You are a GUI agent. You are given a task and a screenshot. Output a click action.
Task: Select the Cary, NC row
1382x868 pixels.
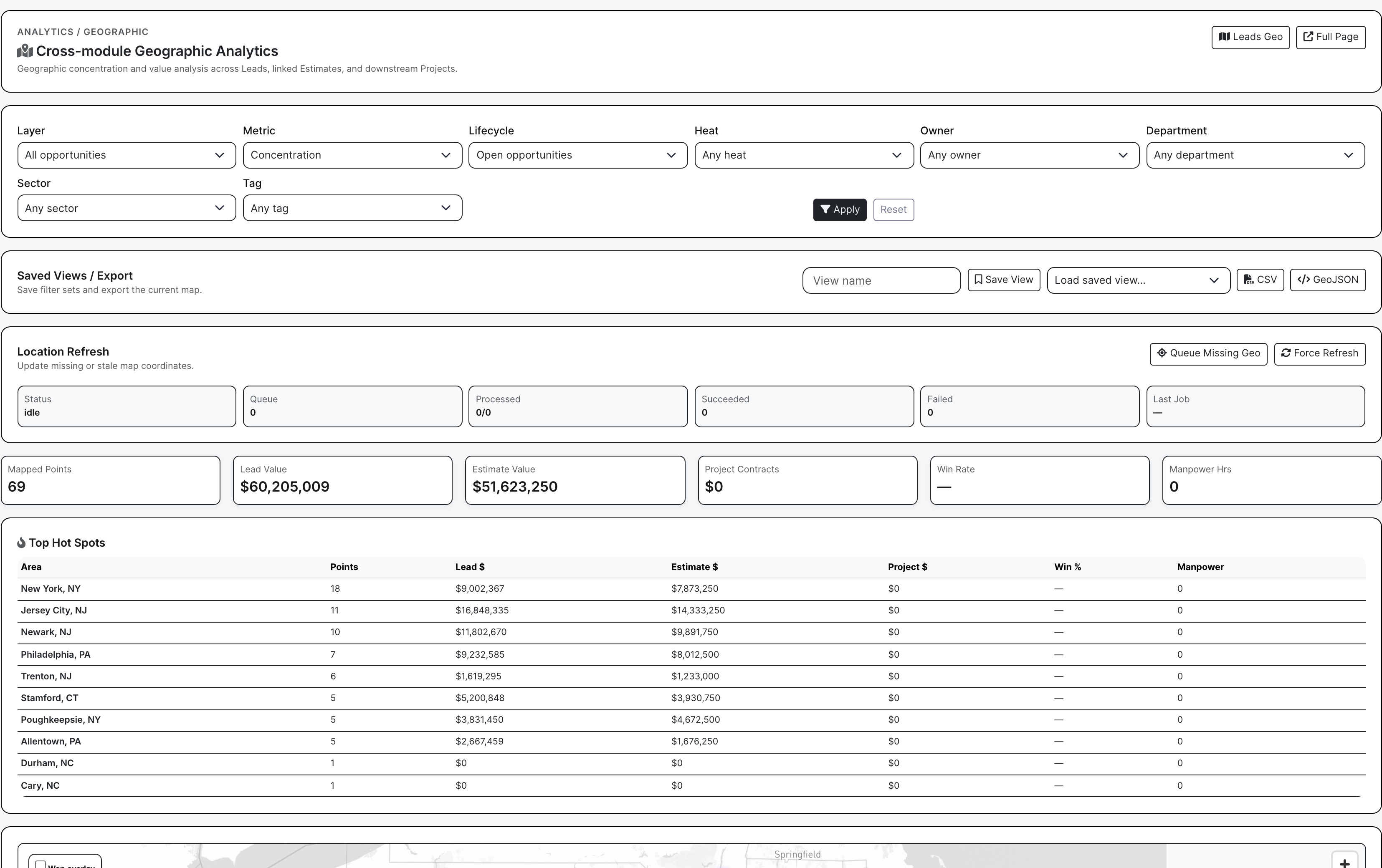(691, 786)
